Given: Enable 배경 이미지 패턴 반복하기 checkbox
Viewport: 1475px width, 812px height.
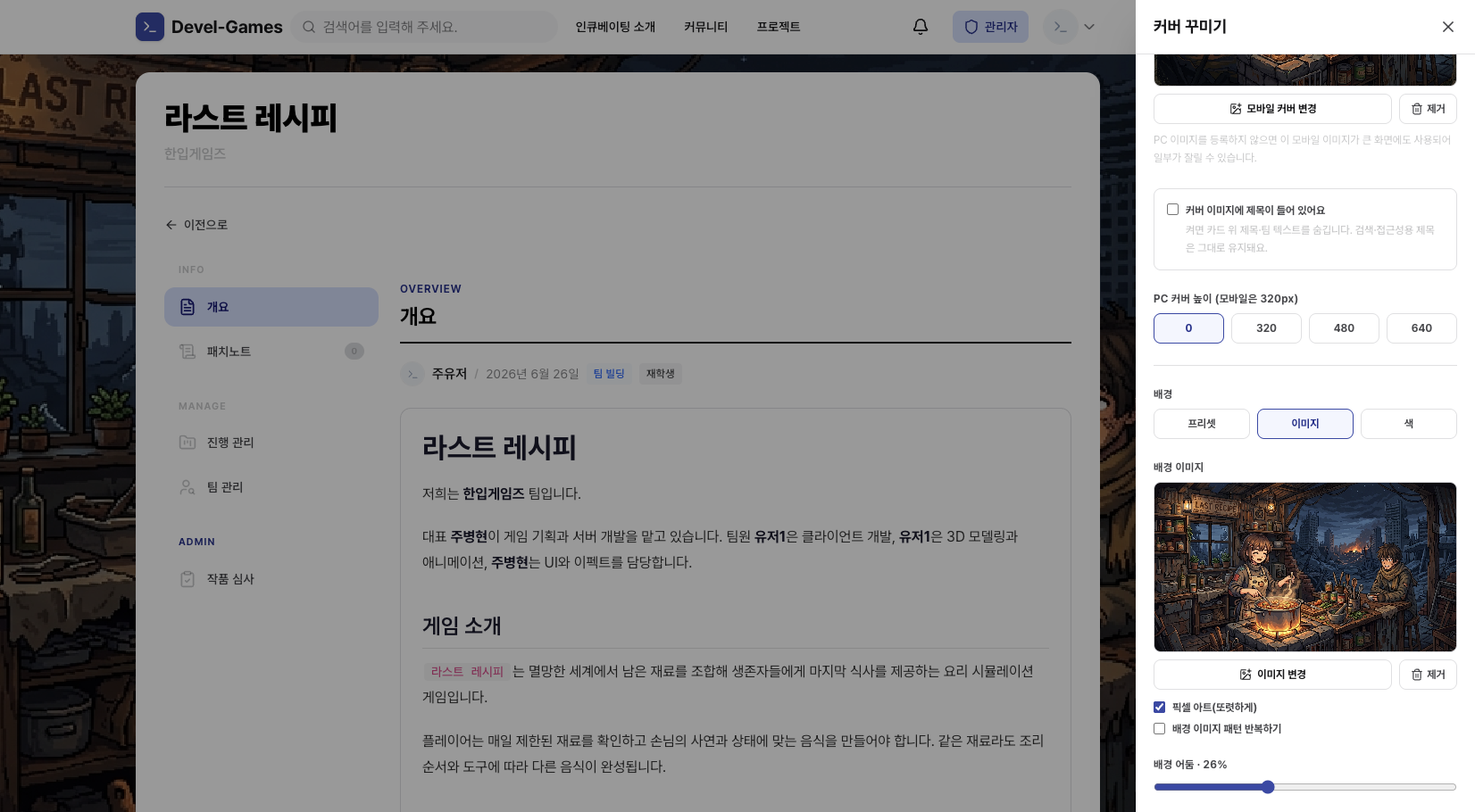Looking at the screenshot, I should pos(1159,729).
